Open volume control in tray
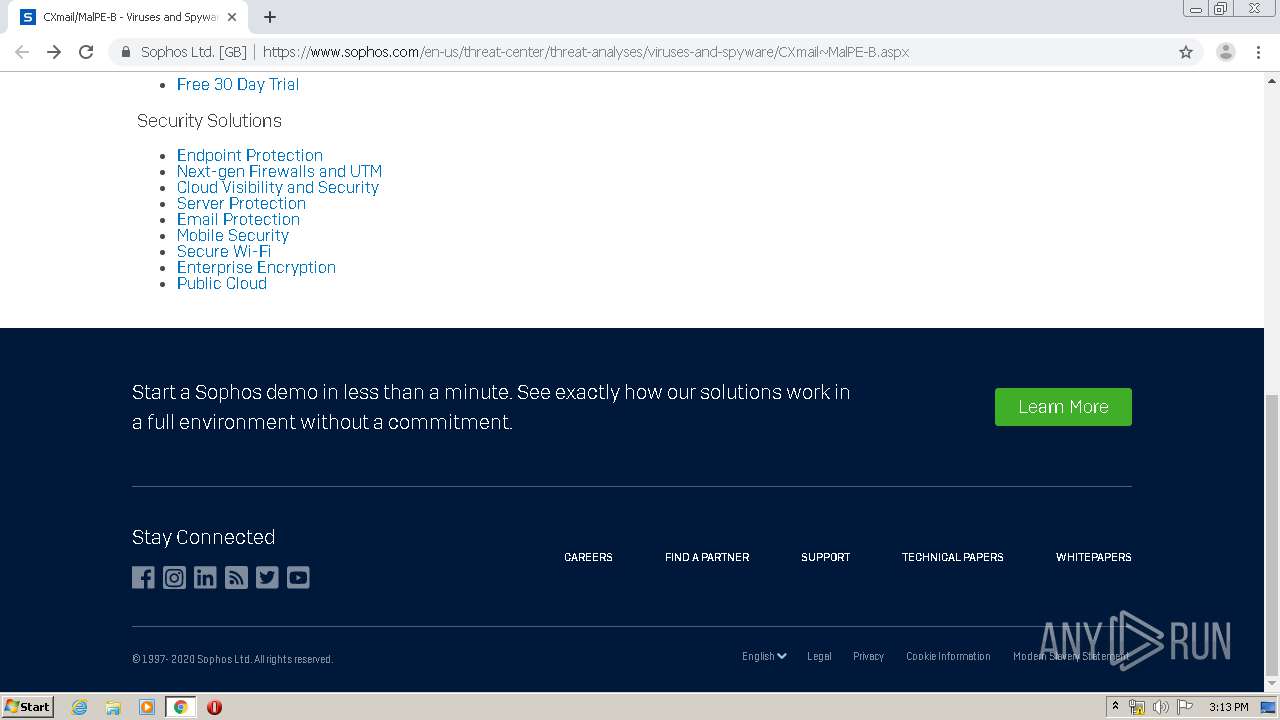This screenshot has height=720, width=1280. [x=1161, y=707]
